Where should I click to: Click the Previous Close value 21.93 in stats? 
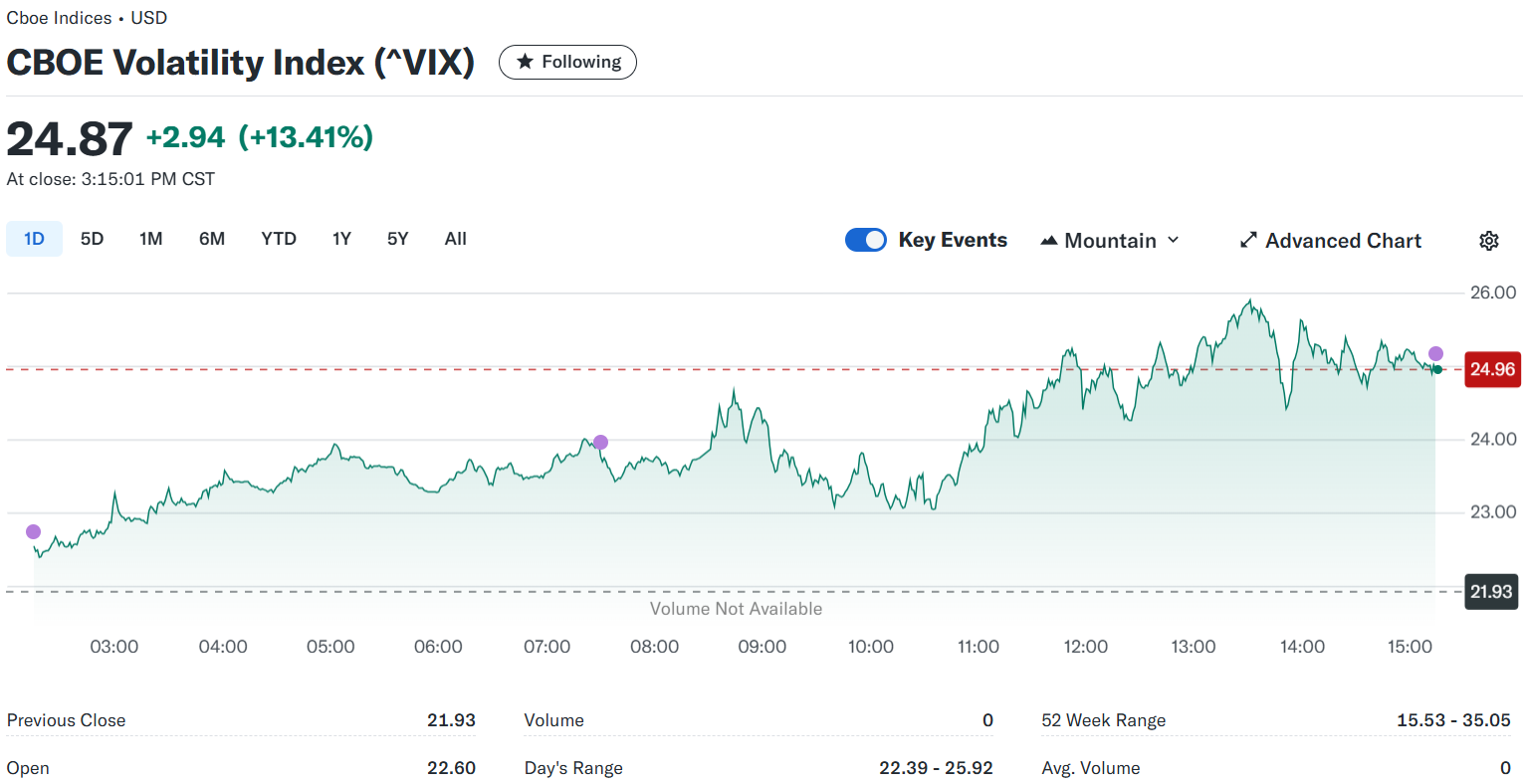pos(451,720)
